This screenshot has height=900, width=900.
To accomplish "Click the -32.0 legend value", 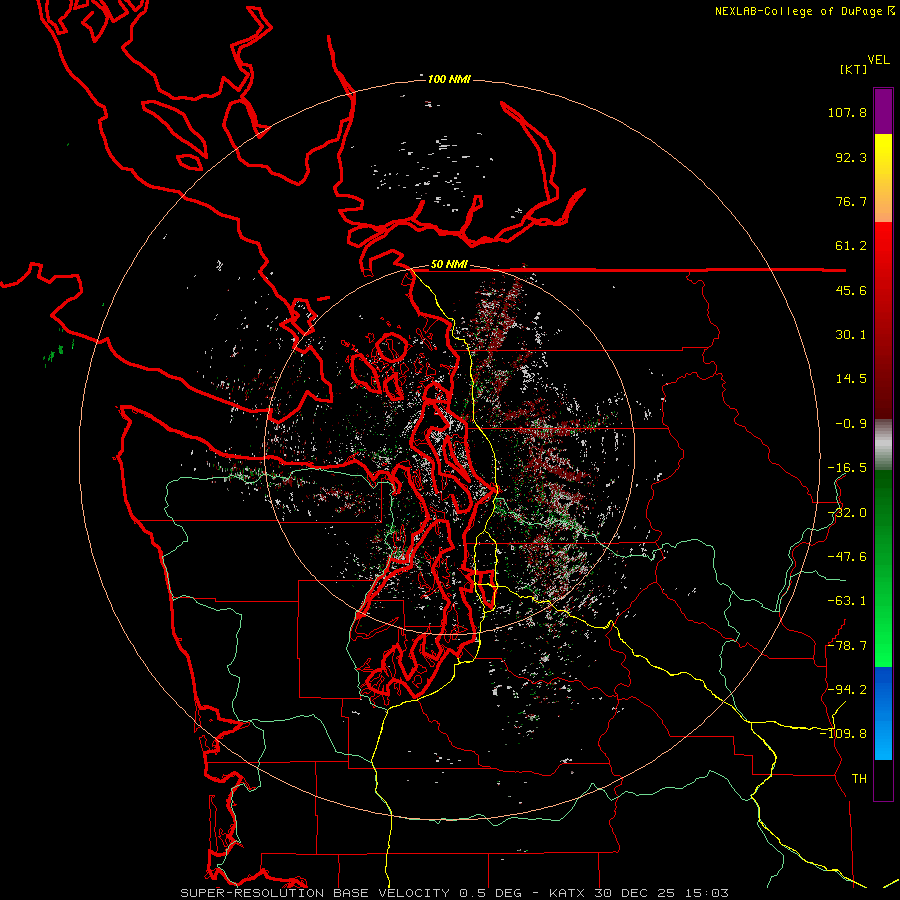I will 847,513.
